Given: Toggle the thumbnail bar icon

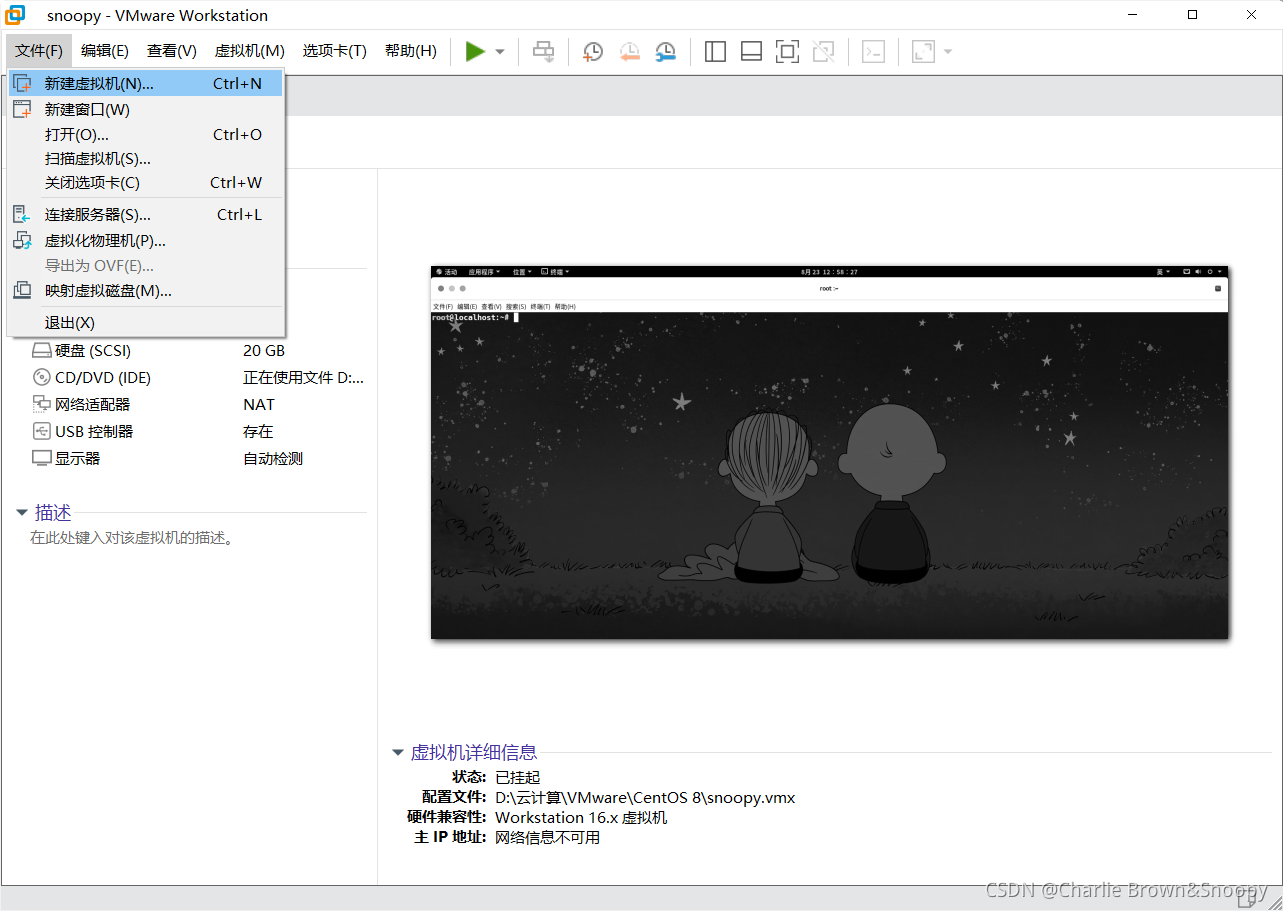Looking at the screenshot, I should (751, 51).
